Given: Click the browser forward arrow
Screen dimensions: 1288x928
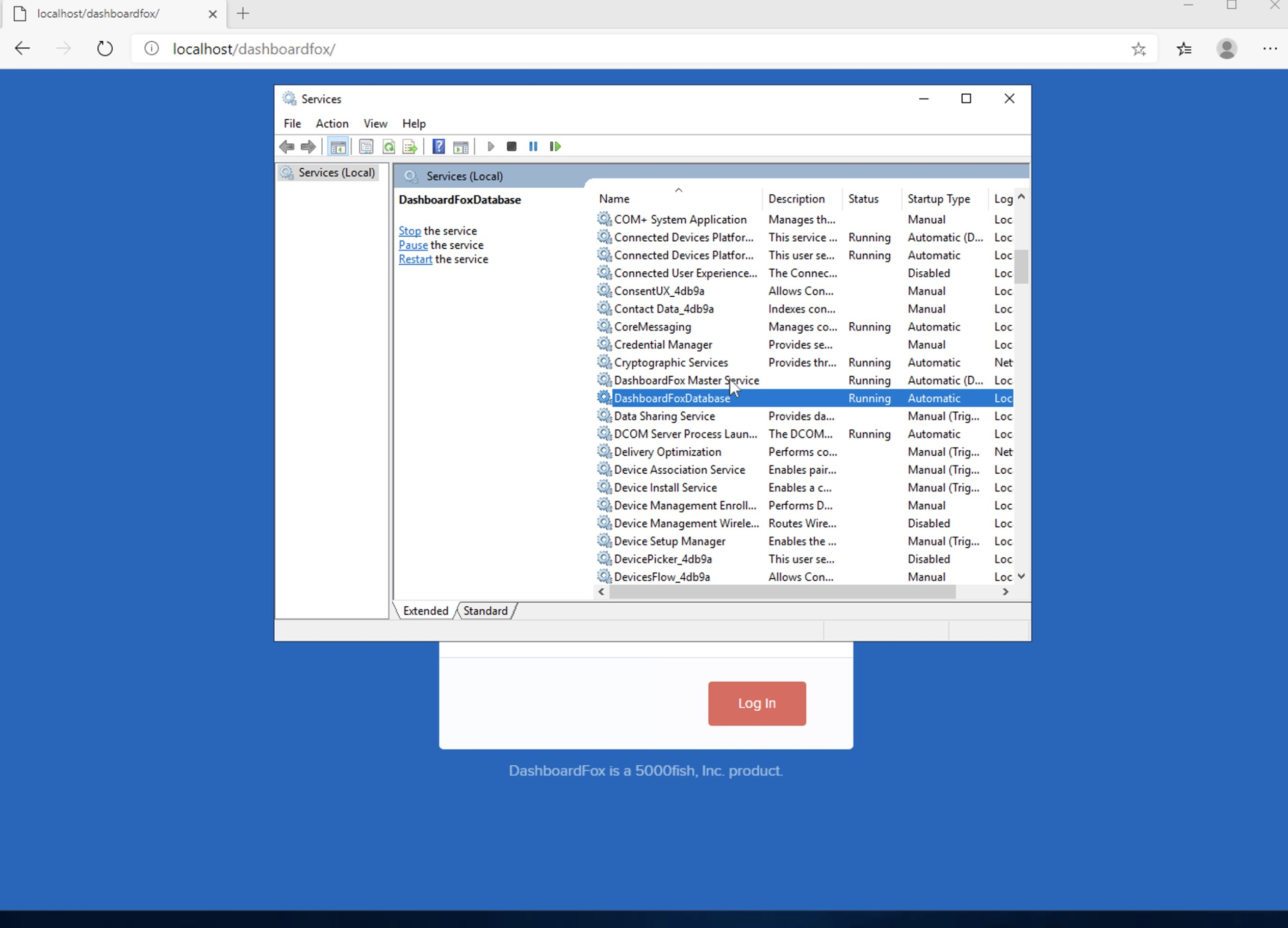Looking at the screenshot, I should coord(64,48).
